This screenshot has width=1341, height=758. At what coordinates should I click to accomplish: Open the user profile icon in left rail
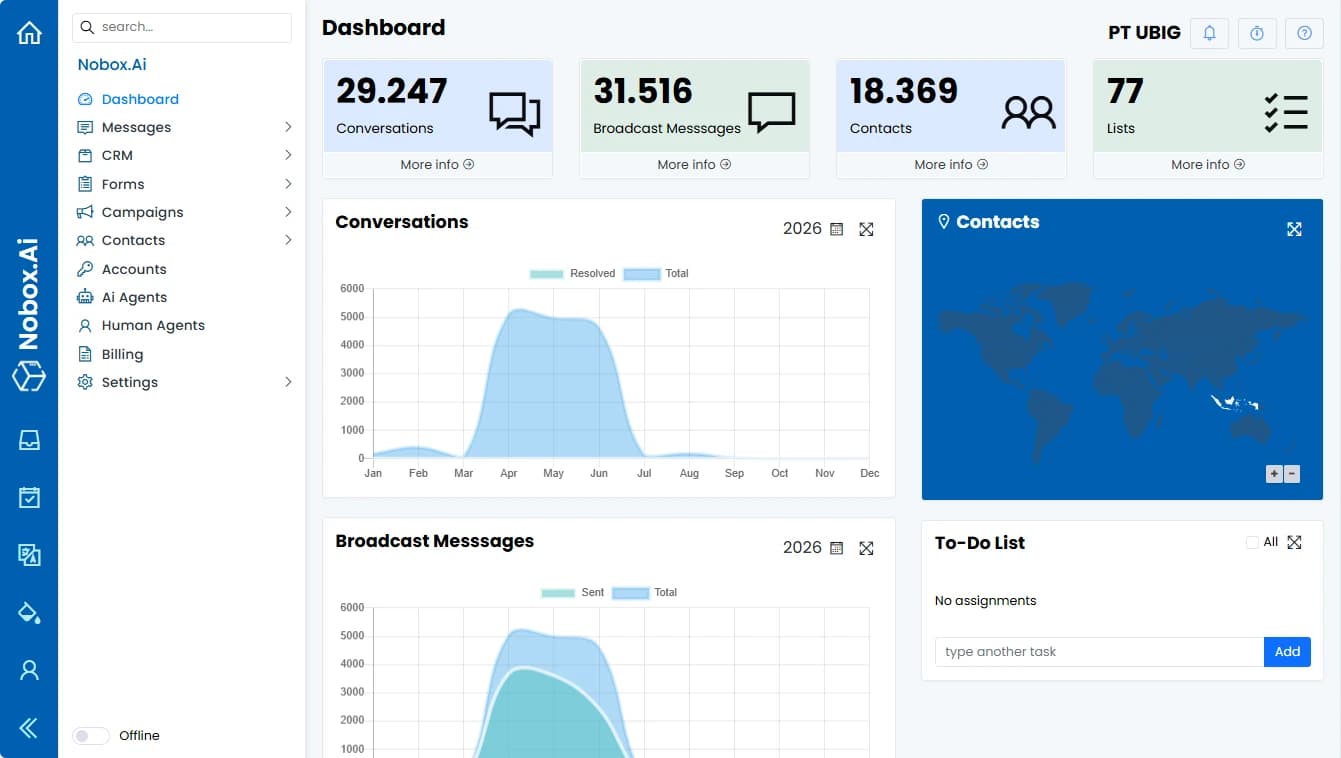29,670
